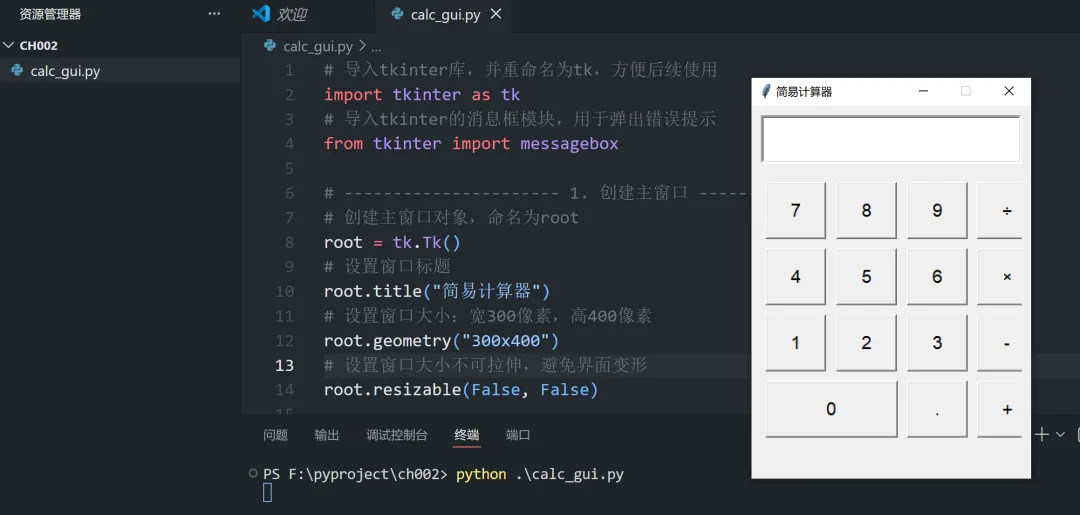Click line 'from tkinter import messagebox'

click(471, 143)
